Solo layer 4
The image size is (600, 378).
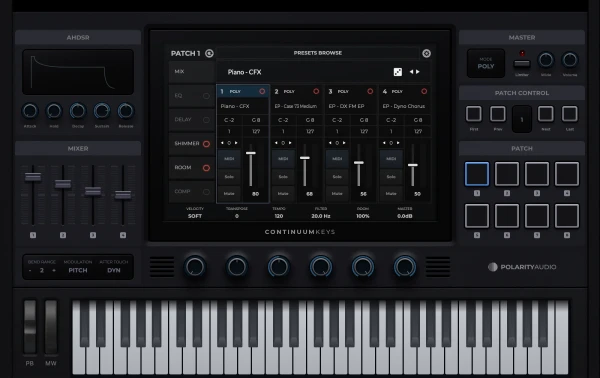pyautogui.click(x=391, y=177)
